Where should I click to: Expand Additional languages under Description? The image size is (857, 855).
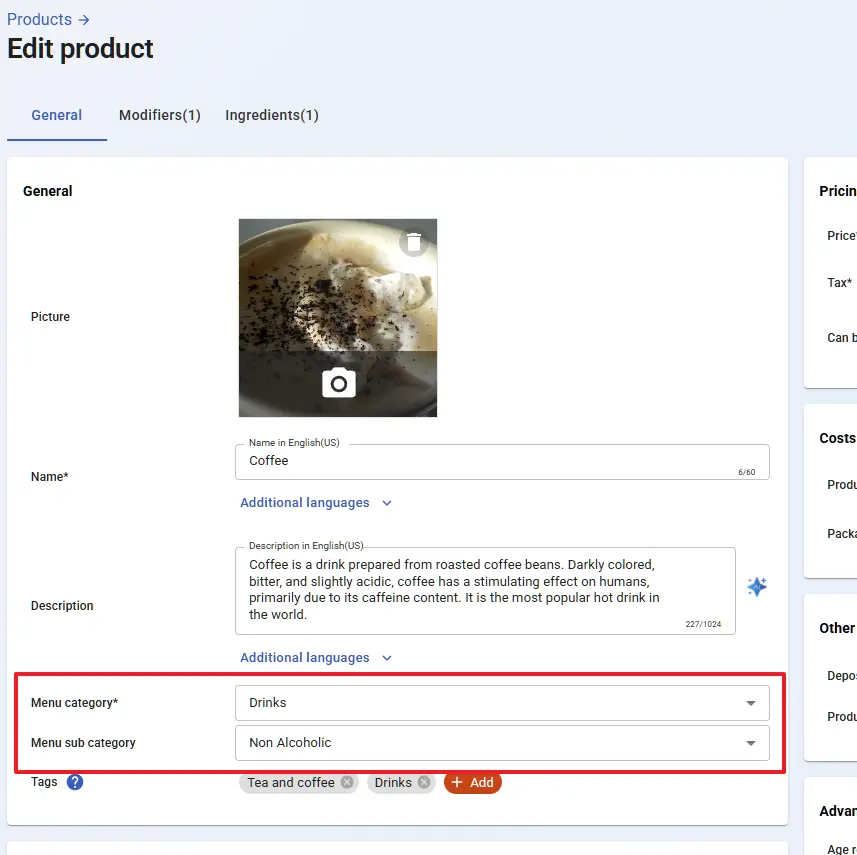[316, 658]
